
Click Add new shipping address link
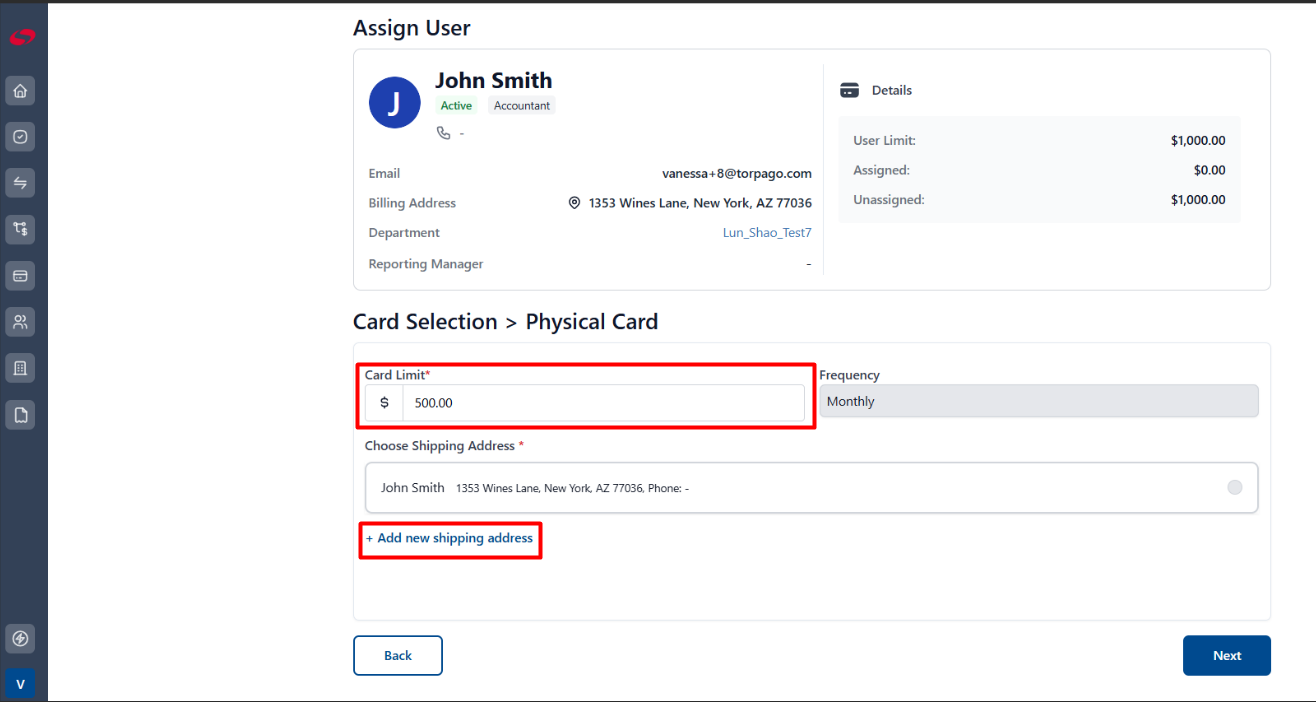(x=450, y=538)
